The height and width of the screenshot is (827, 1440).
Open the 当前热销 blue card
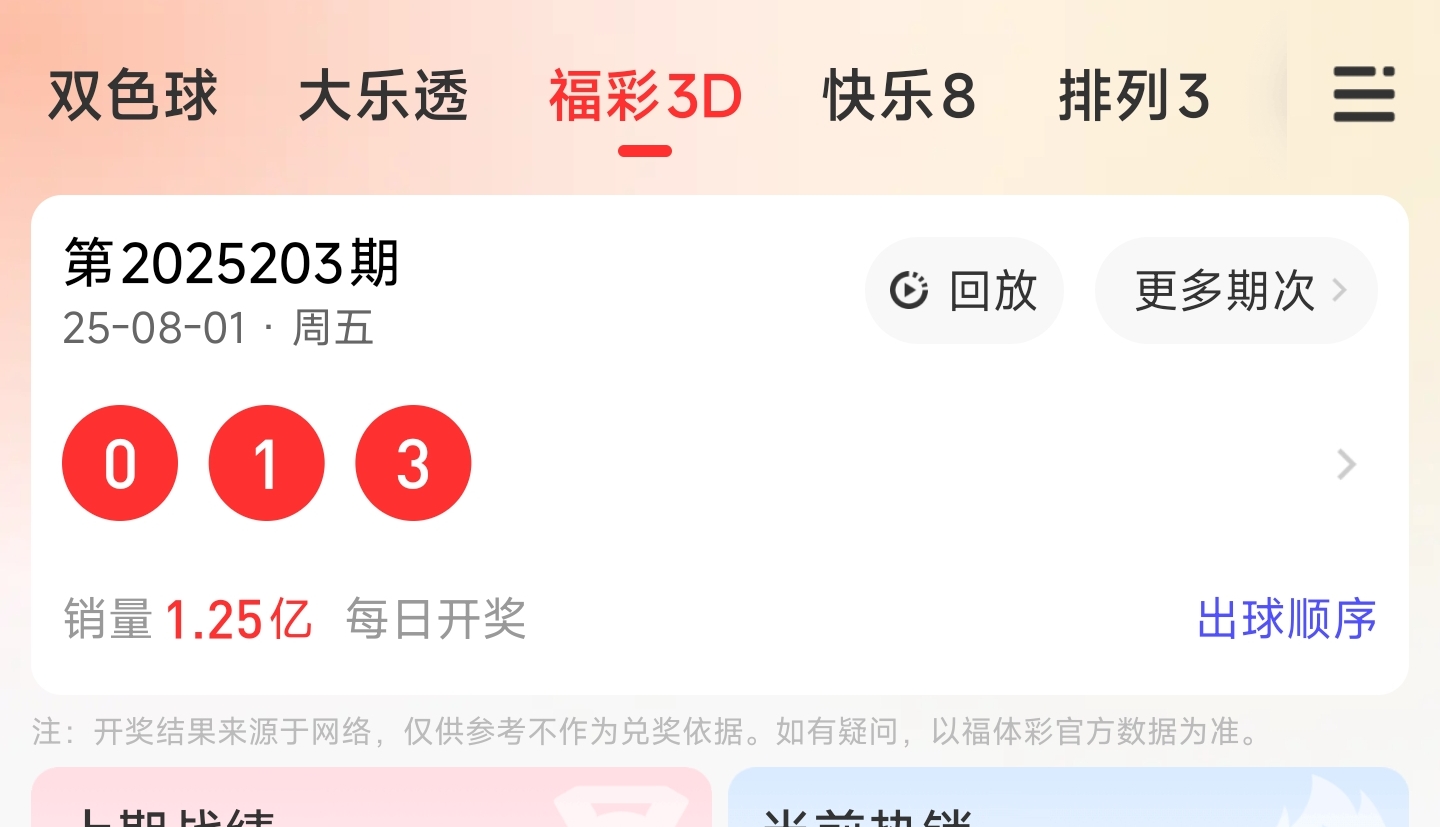point(1068,797)
